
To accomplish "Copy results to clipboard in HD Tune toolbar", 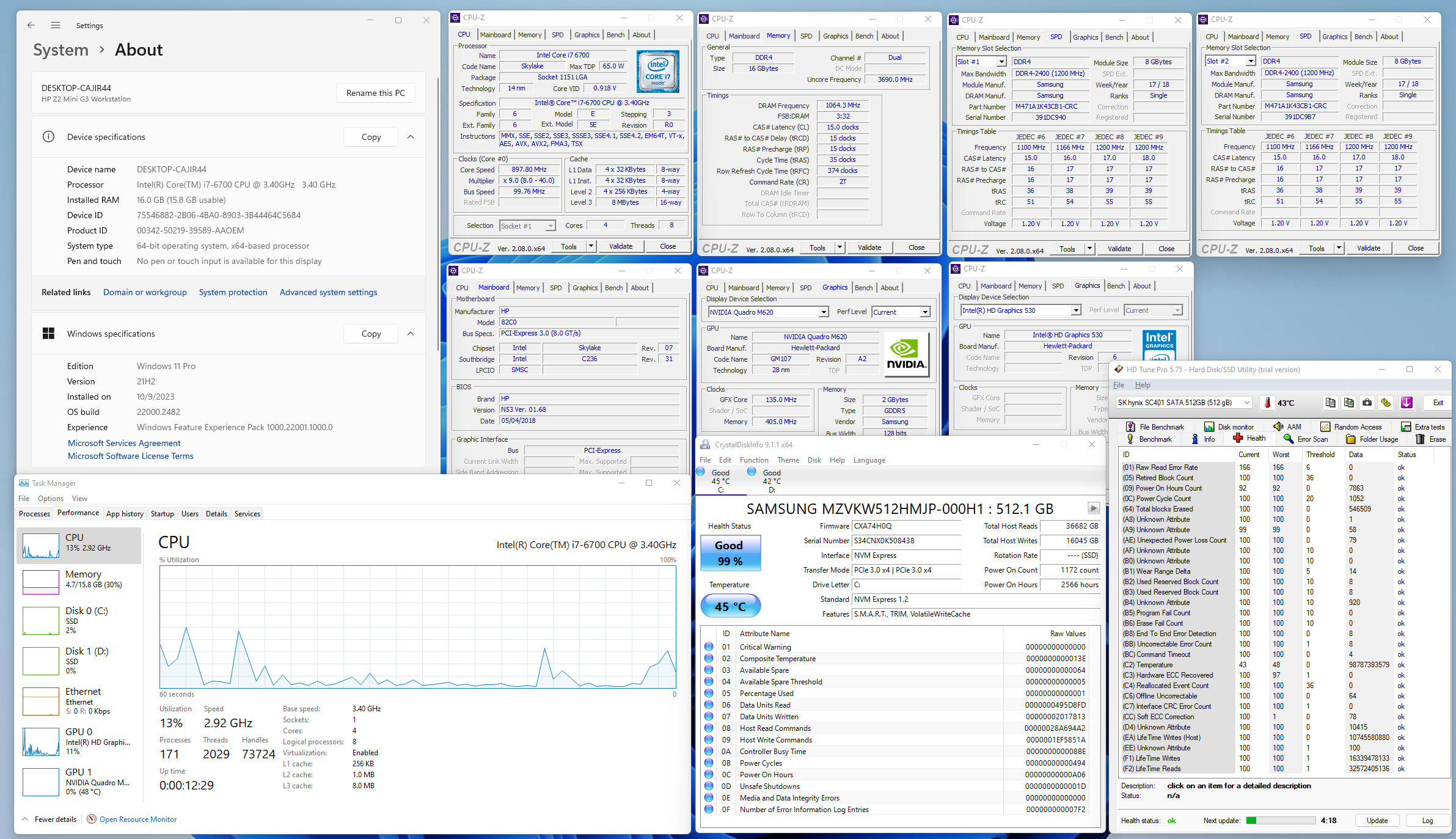I will click(1330, 402).
